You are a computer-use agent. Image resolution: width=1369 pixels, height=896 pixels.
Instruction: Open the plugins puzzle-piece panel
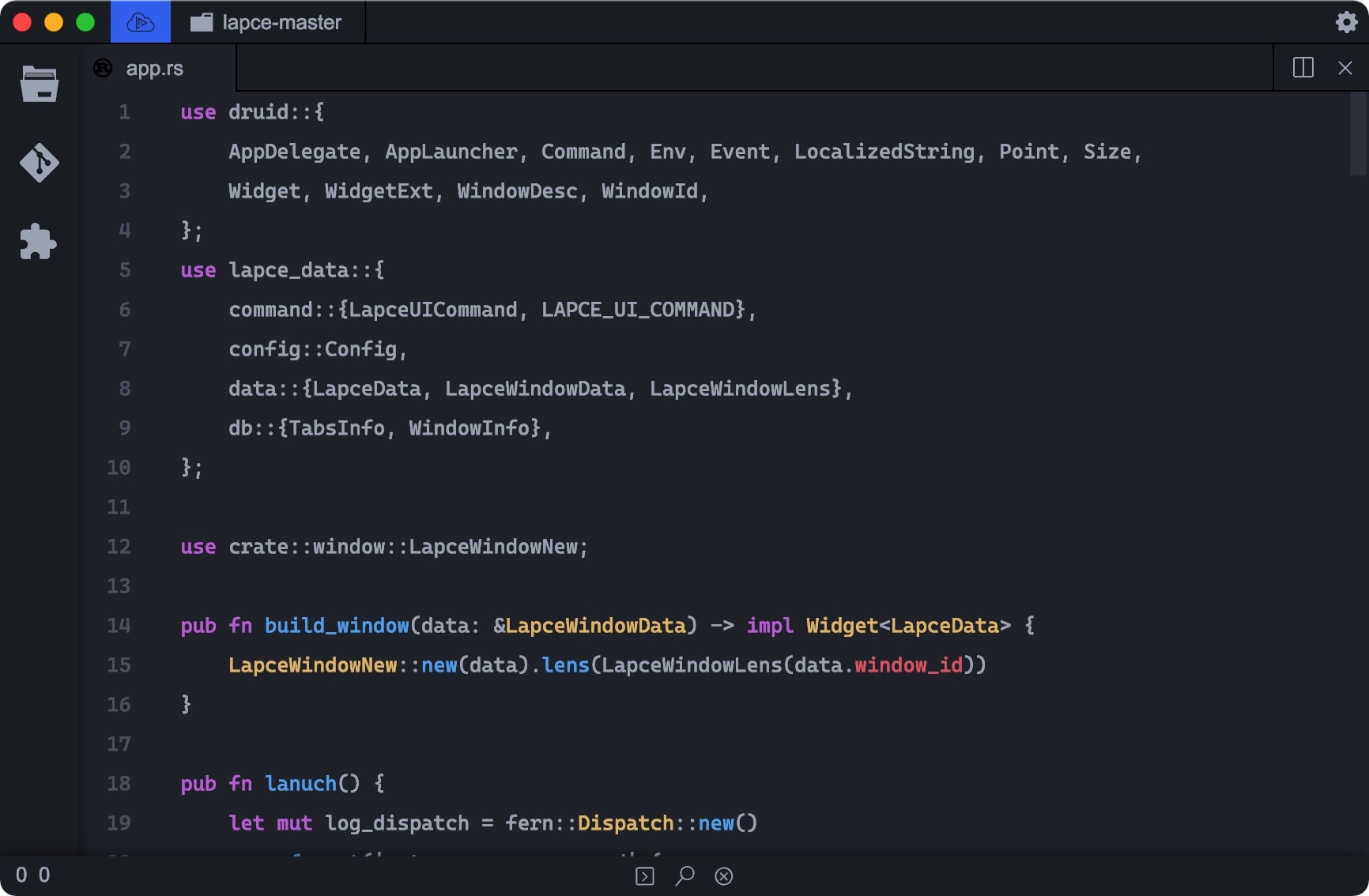tap(39, 242)
